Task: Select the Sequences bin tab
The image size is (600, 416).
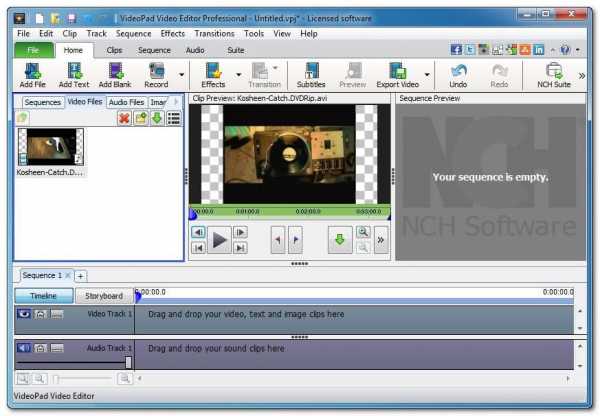Action: click(42, 102)
